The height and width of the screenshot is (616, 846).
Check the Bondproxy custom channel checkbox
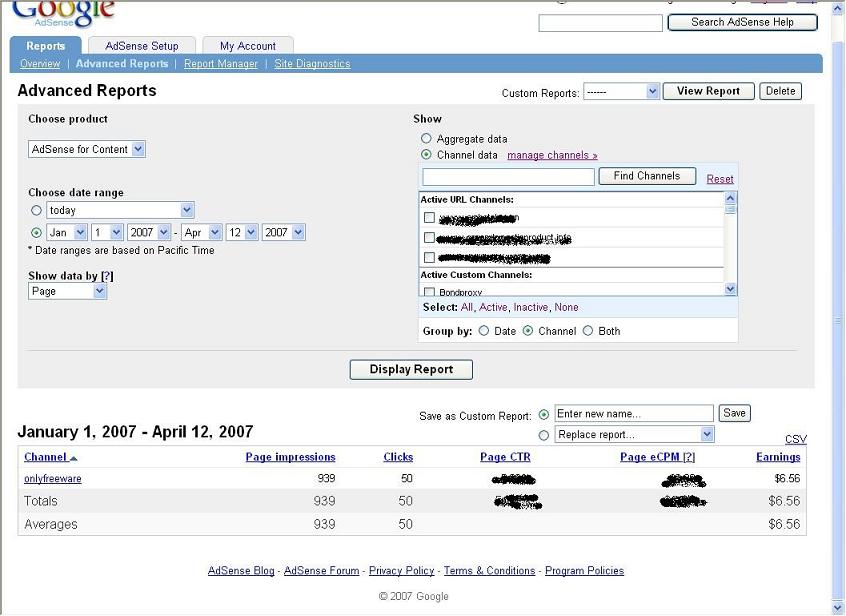coord(429,292)
